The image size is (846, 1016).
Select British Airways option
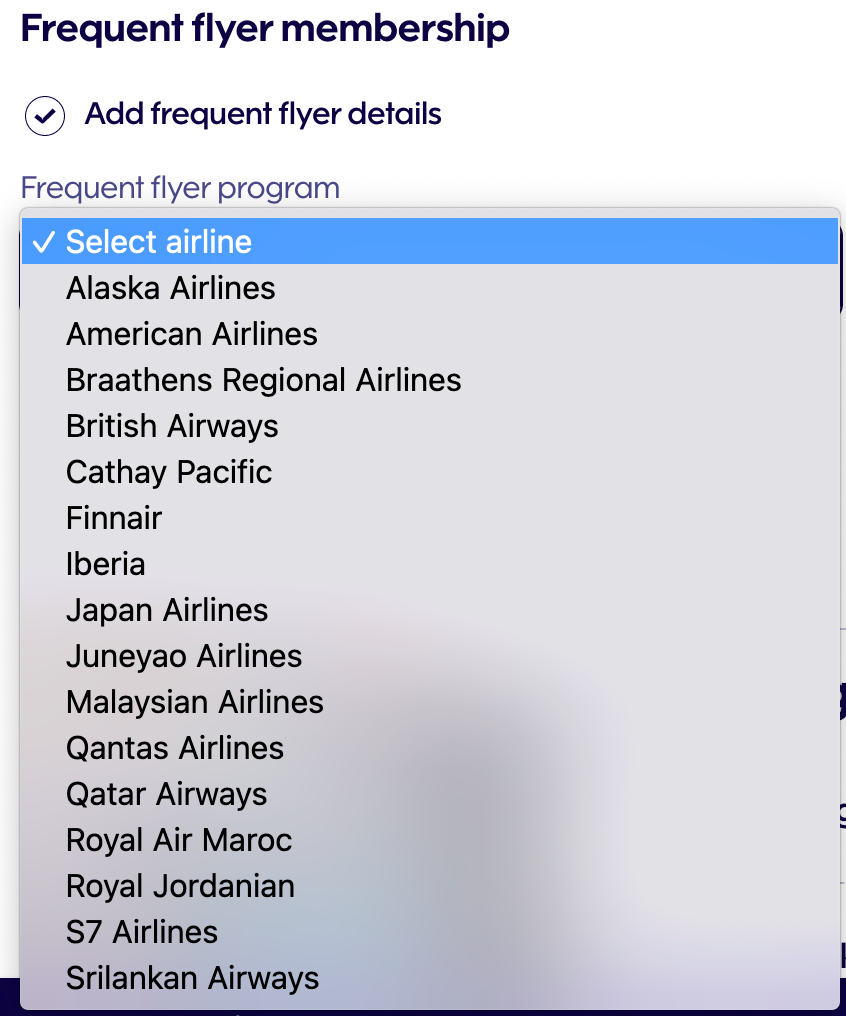click(x=430, y=426)
